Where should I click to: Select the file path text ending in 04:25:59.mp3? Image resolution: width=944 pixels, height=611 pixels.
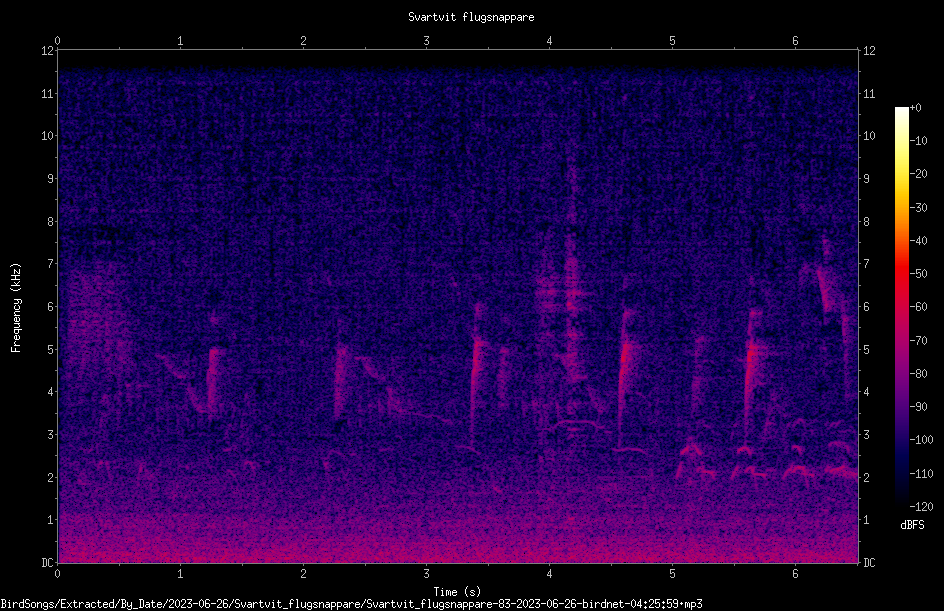351,604
